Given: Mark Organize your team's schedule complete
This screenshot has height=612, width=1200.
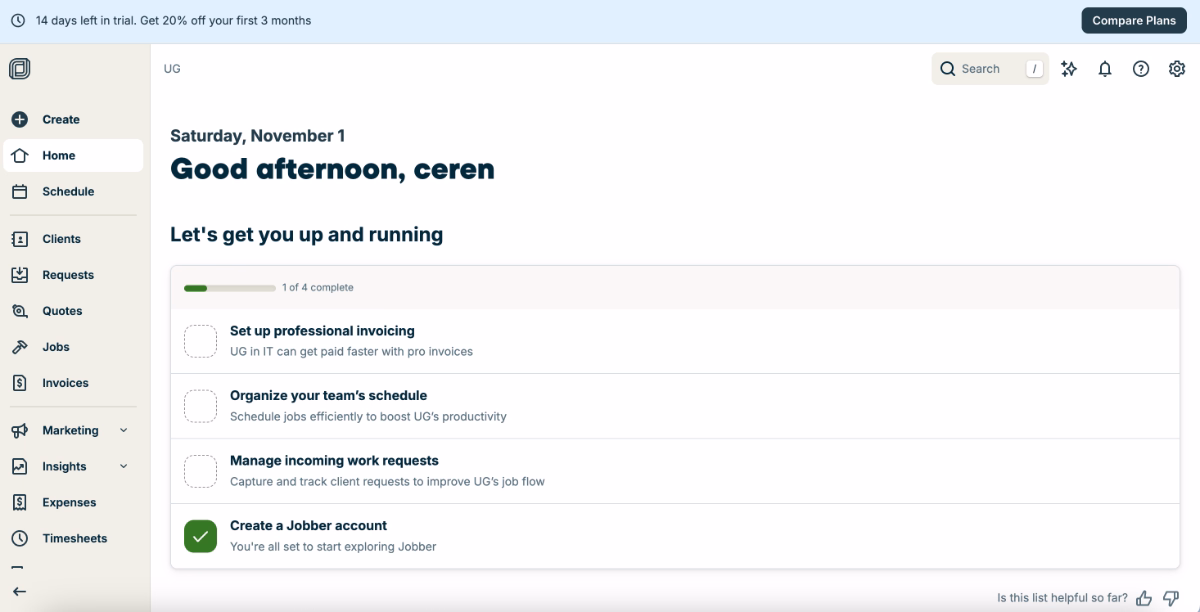Looking at the screenshot, I should click(200, 406).
